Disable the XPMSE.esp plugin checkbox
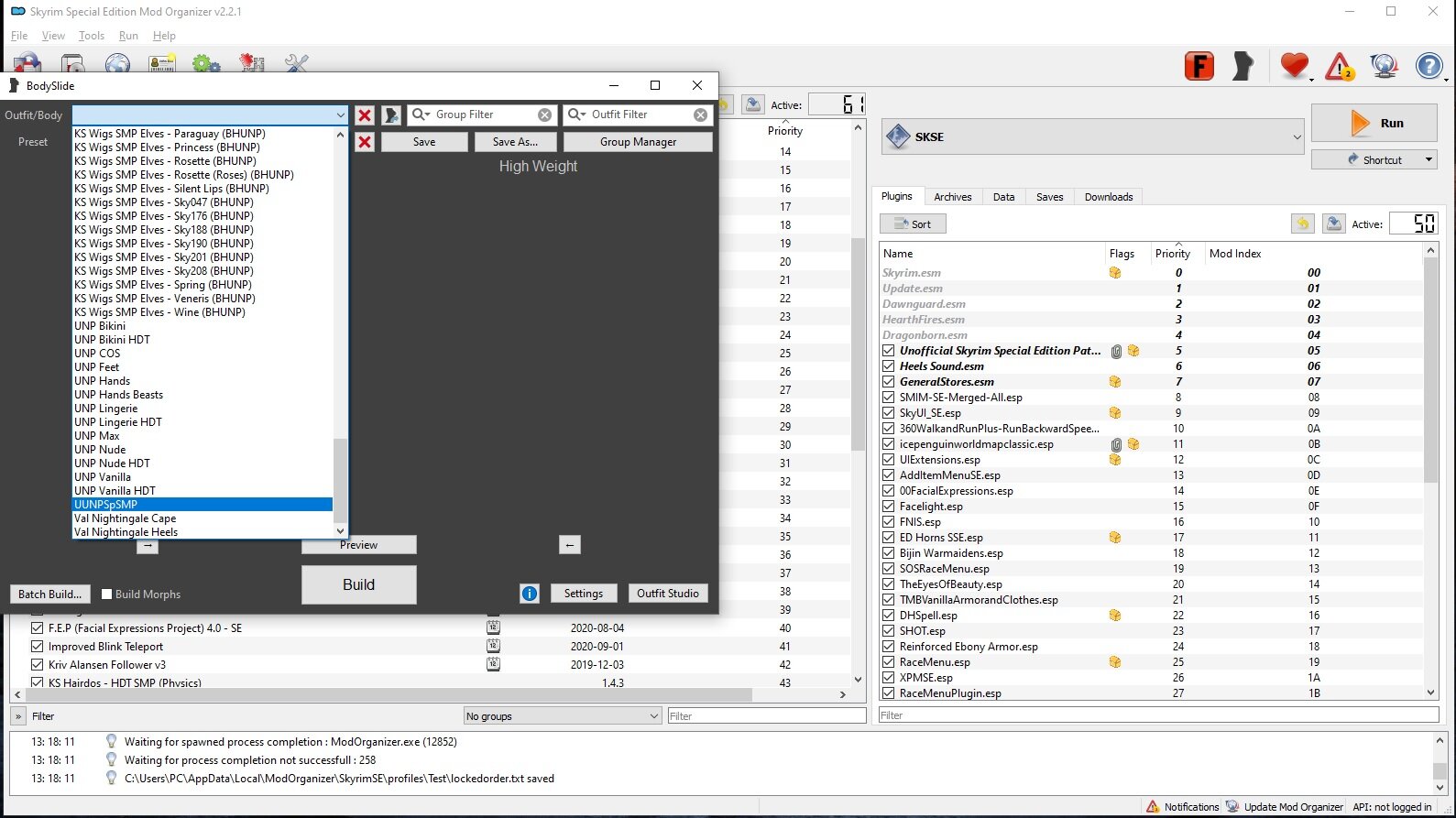 (889, 678)
